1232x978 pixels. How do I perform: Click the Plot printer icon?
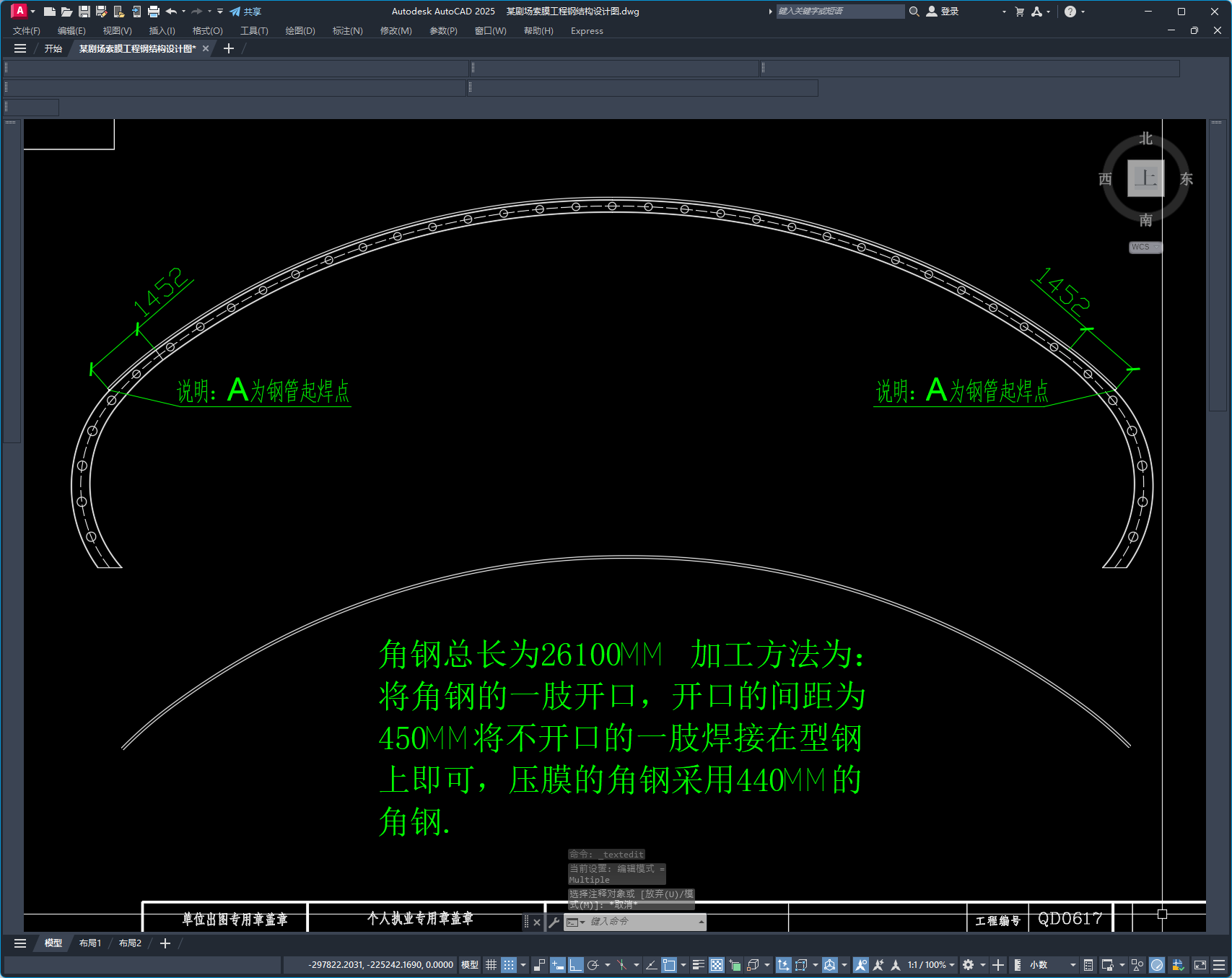click(154, 12)
